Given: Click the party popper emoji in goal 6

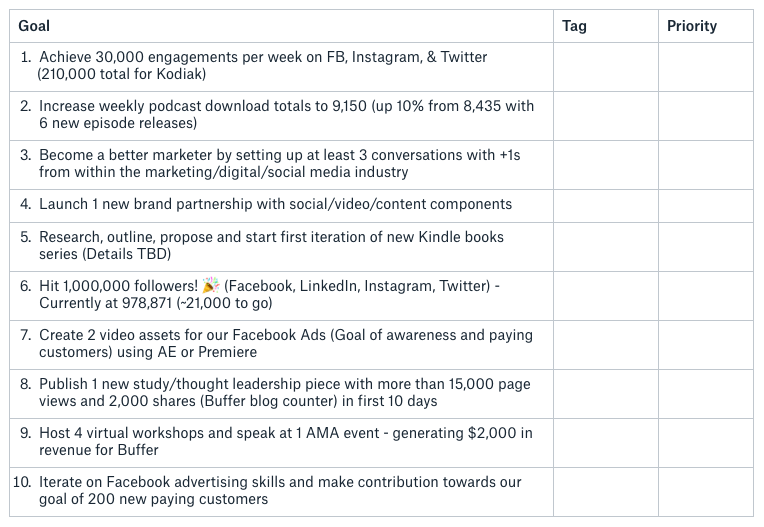Looking at the screenshot, I should click(210, 285).
